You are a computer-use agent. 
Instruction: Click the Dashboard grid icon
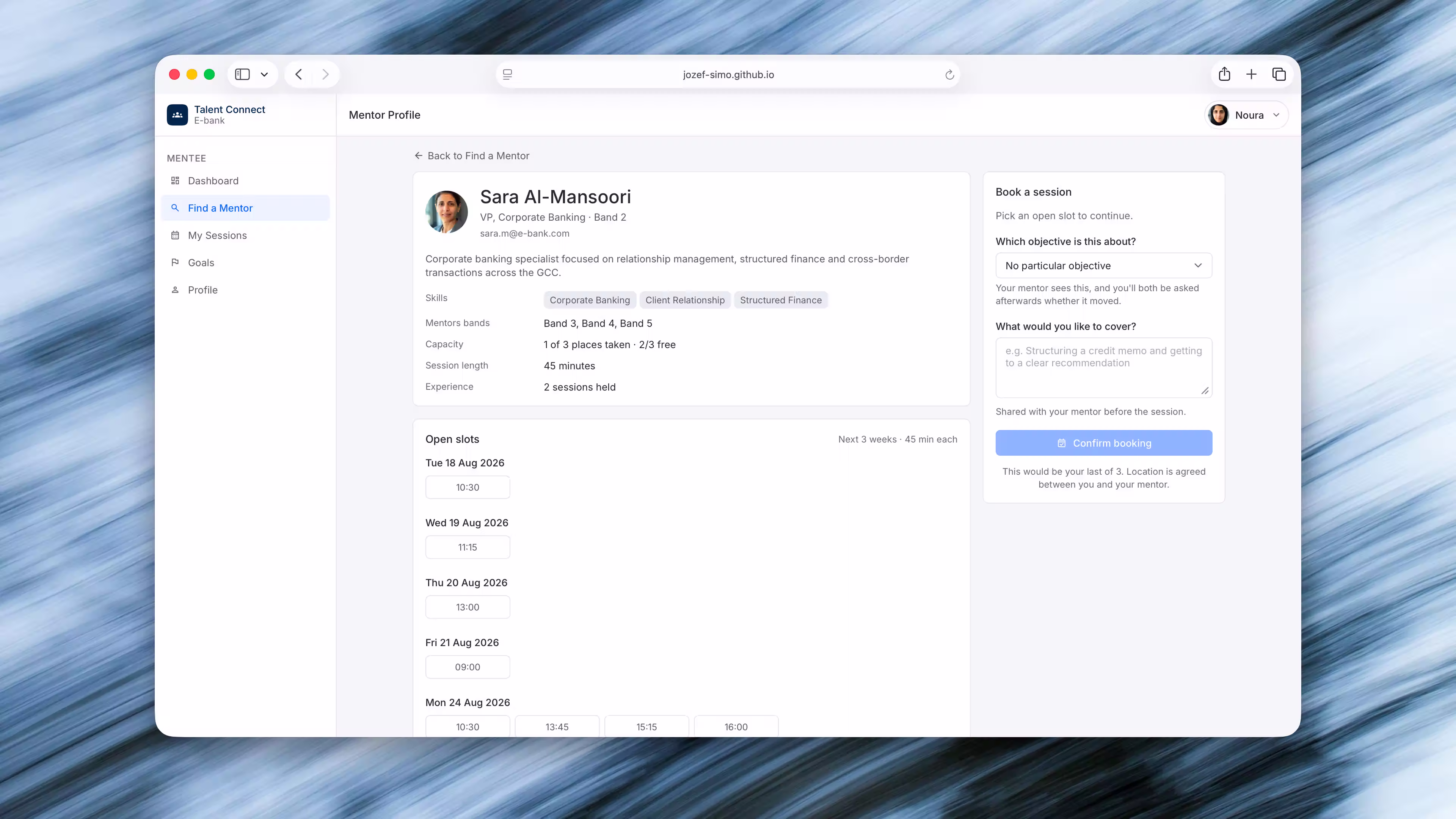175,181
